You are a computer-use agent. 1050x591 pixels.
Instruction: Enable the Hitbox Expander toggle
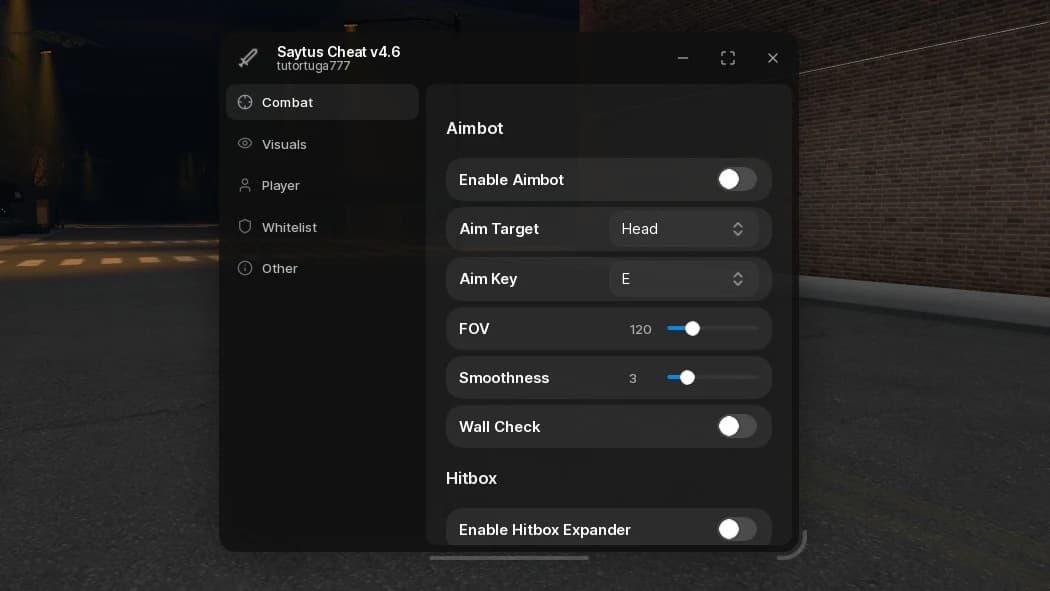[x=737, y=529]
